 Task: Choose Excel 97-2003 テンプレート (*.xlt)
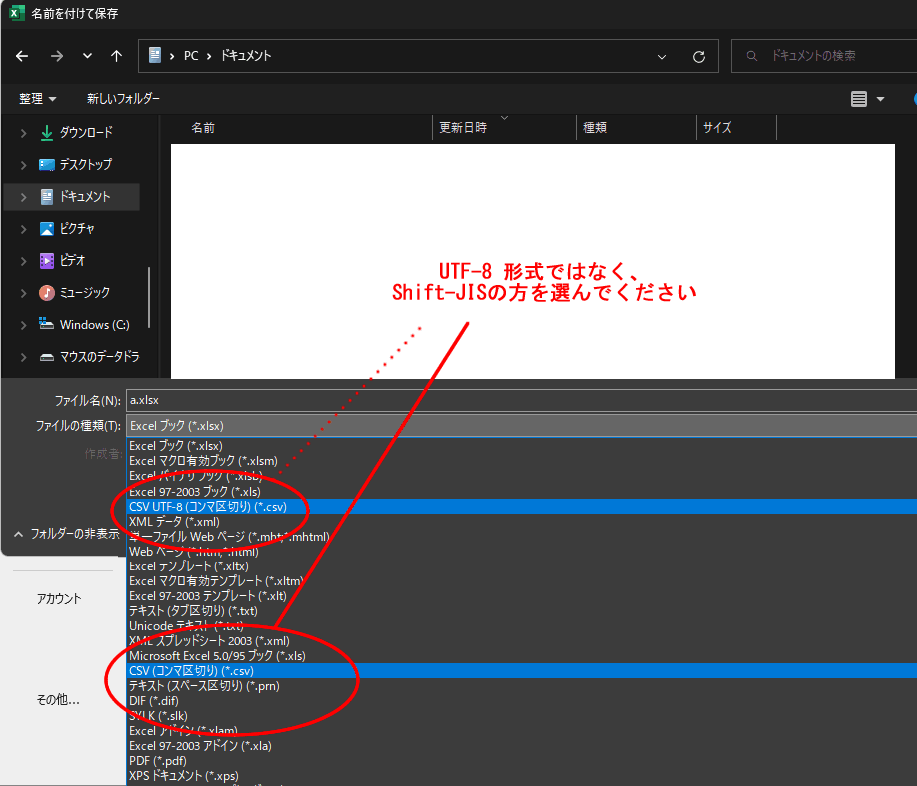tap(521, 596)
